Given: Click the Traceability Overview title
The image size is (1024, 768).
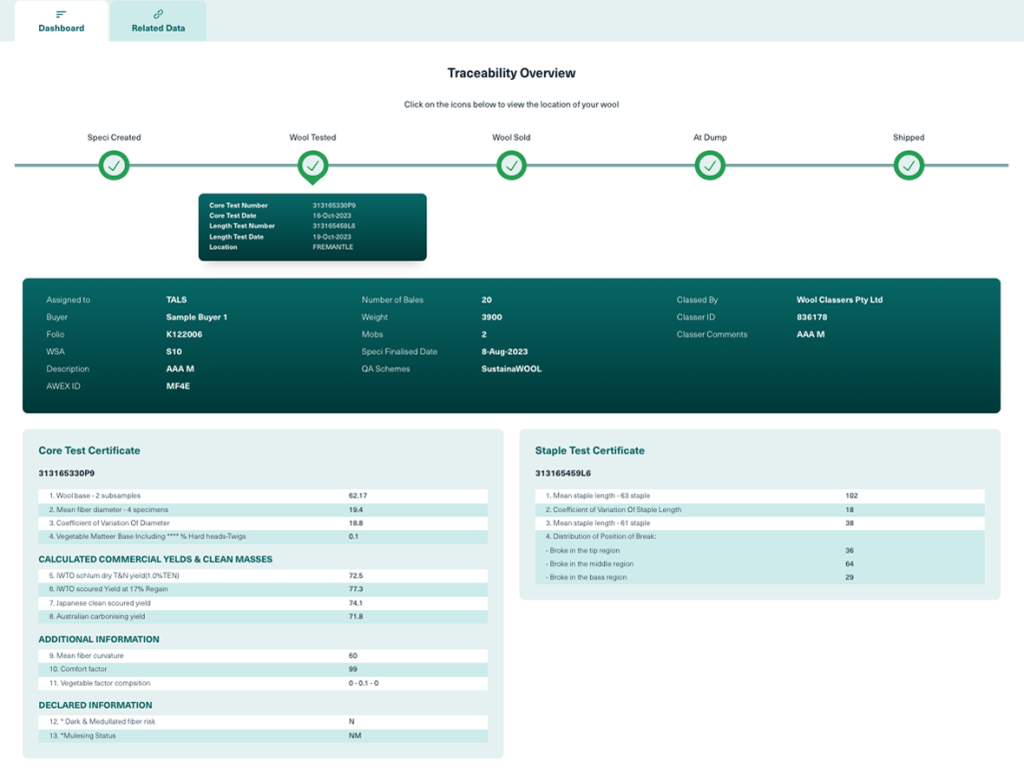Looking at the screenshot, I should (511, 73).
